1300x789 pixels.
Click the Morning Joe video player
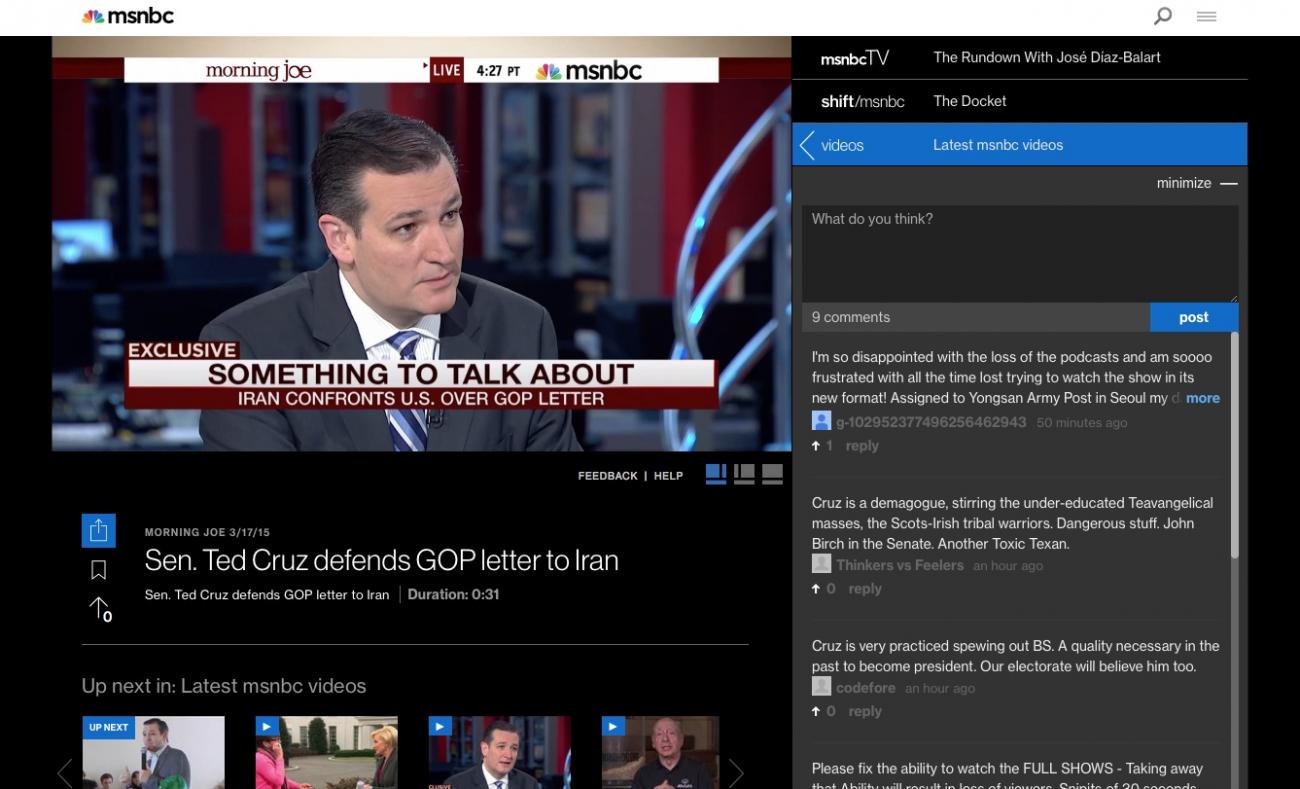click(x=421, y=244)
